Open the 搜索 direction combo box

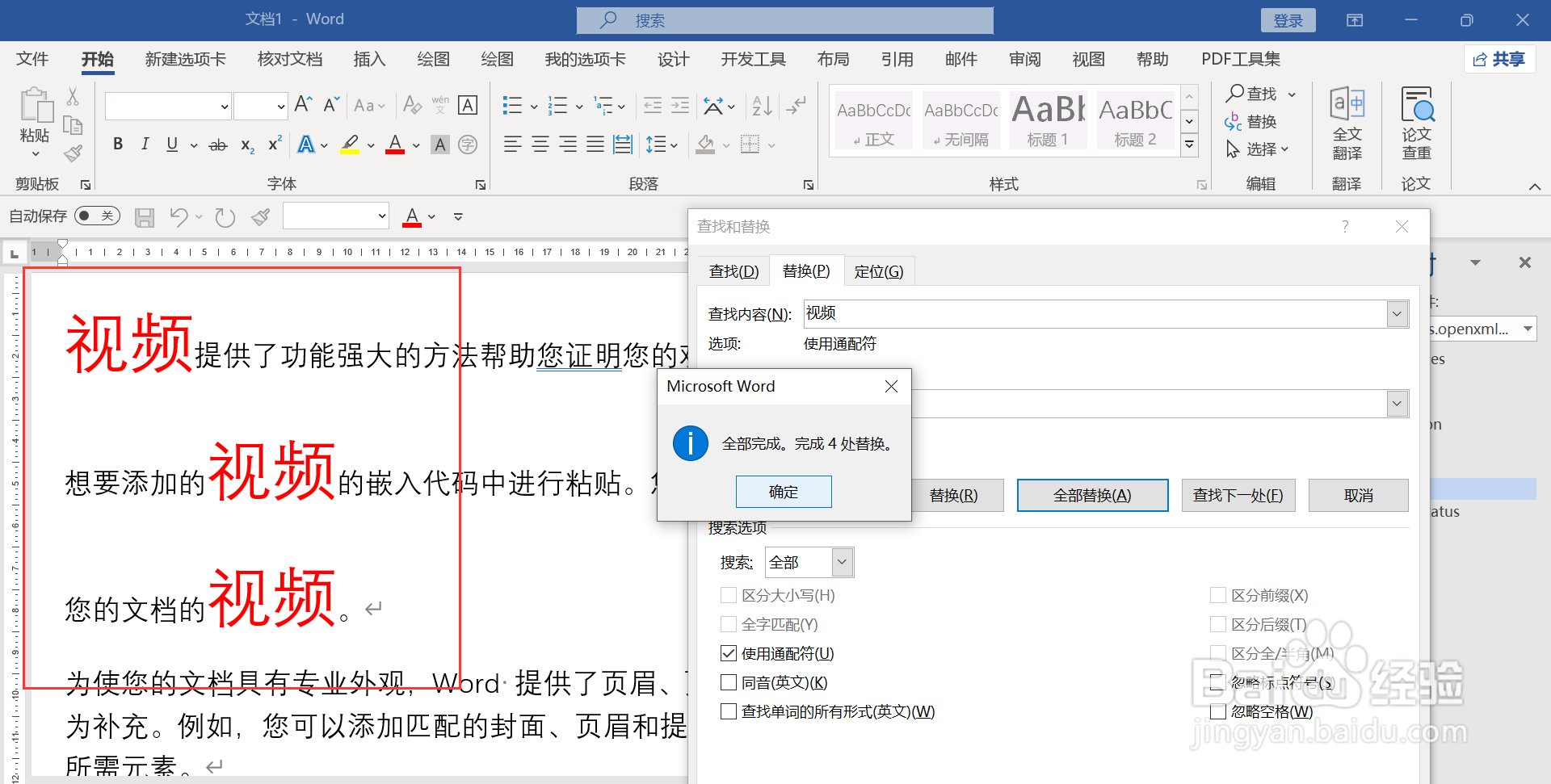809,562
